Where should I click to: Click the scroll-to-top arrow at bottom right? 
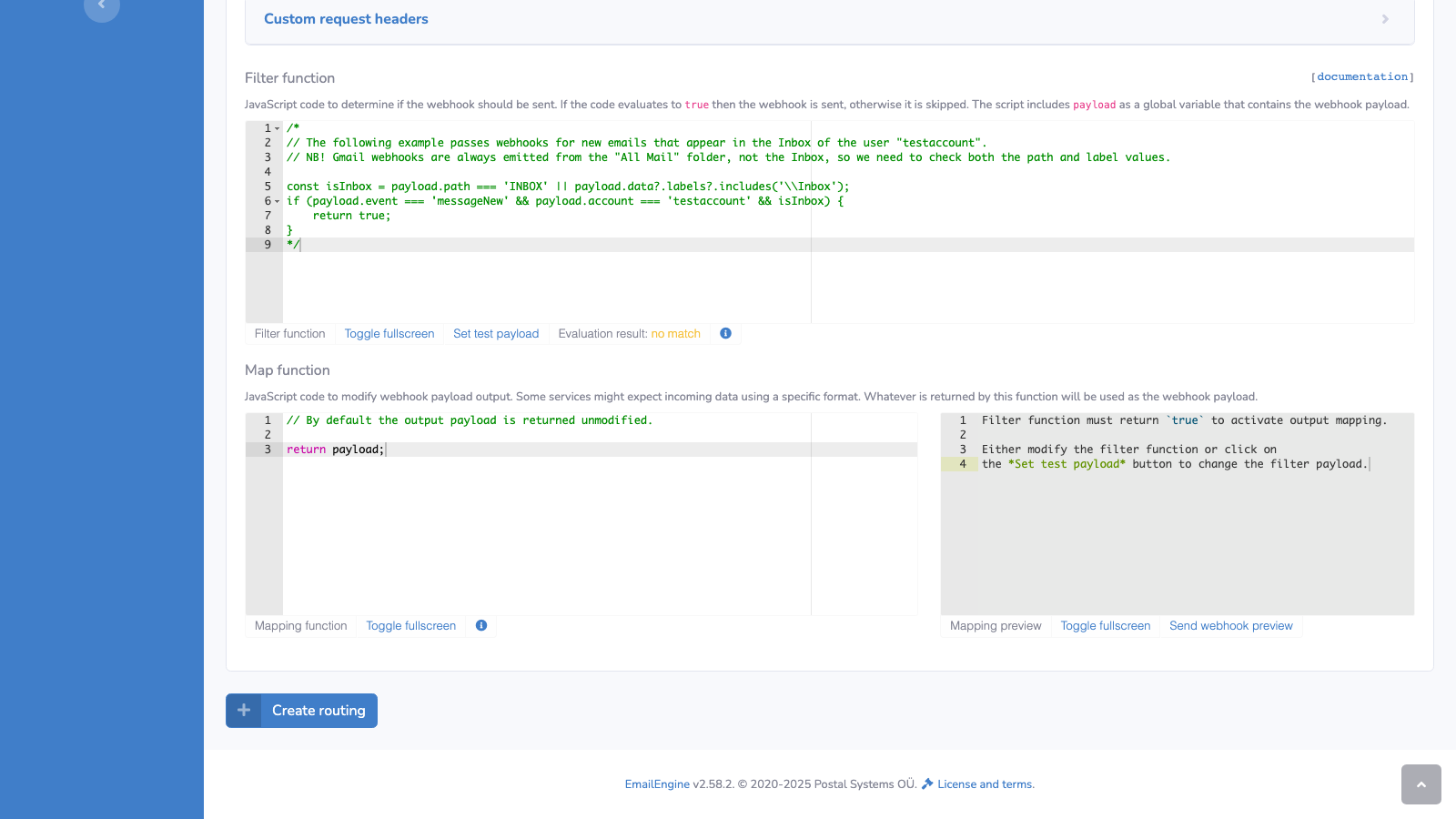[1420, 784]
